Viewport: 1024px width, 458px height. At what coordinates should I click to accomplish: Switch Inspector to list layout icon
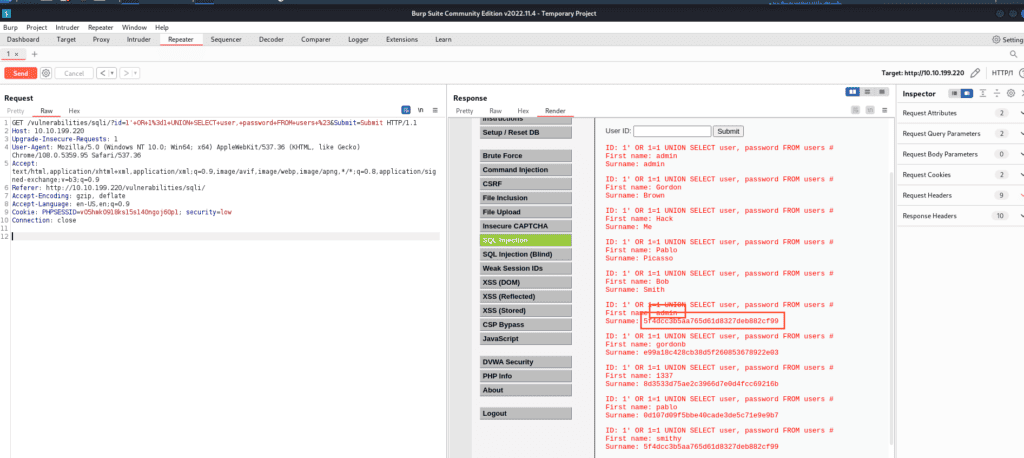[954, 93]
